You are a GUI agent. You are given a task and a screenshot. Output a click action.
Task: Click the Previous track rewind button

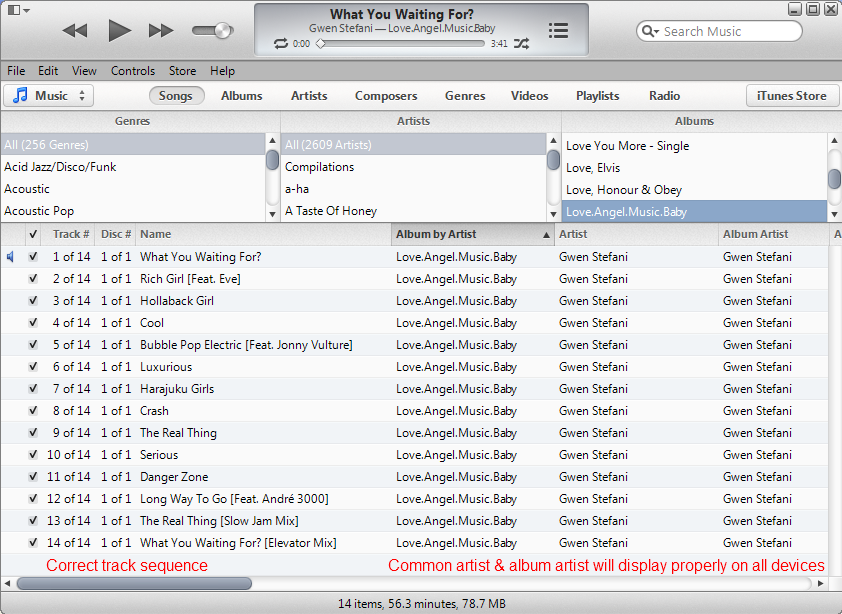(75, 31)
